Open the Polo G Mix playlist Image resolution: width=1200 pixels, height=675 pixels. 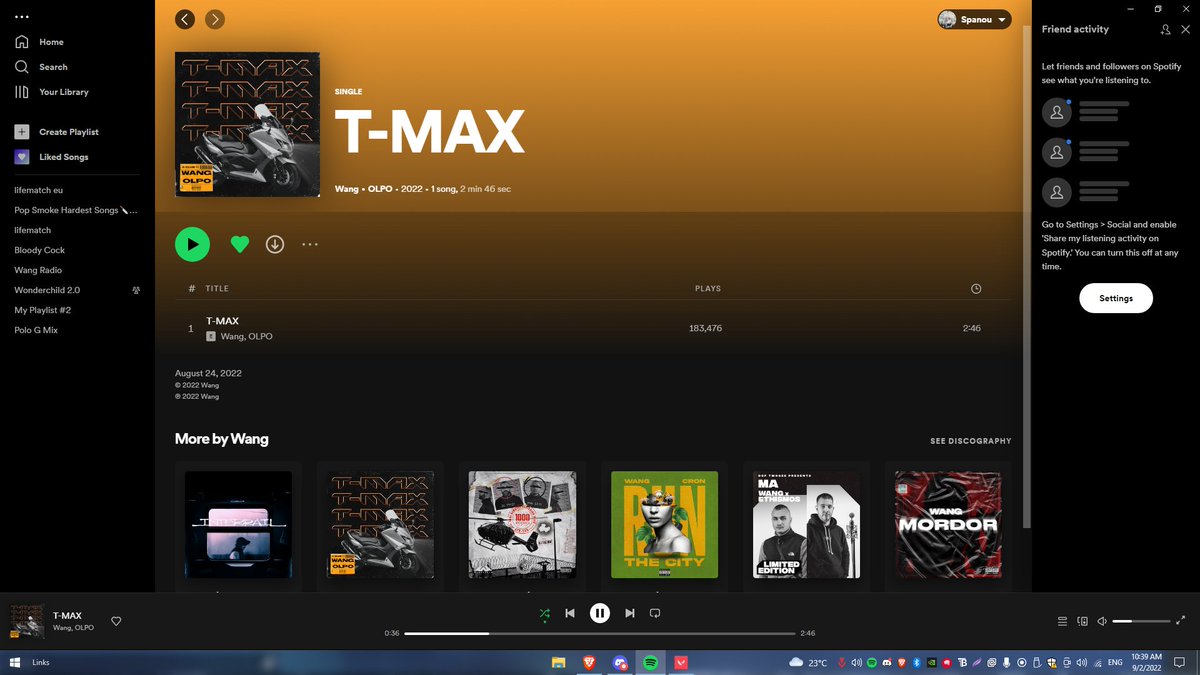[36, 330]
